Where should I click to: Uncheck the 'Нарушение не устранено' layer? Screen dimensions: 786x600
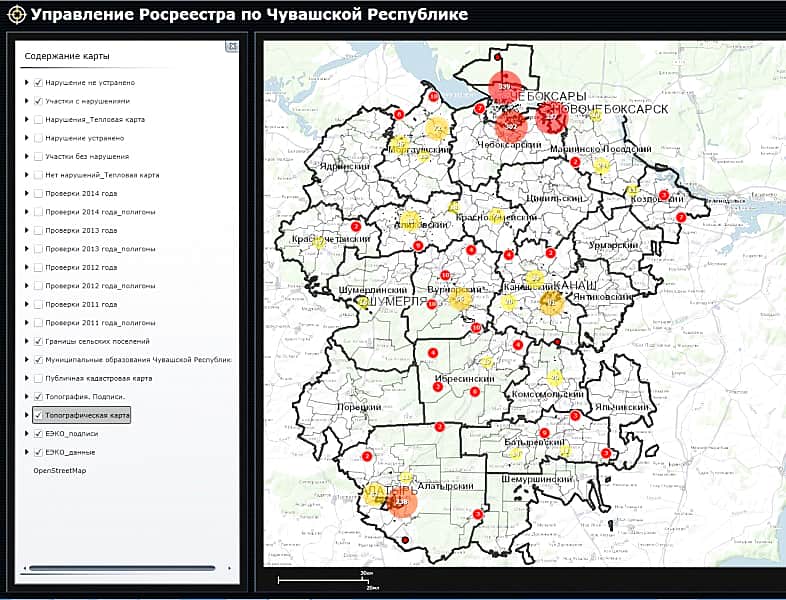pyautogui.click(x=38, y=82)
